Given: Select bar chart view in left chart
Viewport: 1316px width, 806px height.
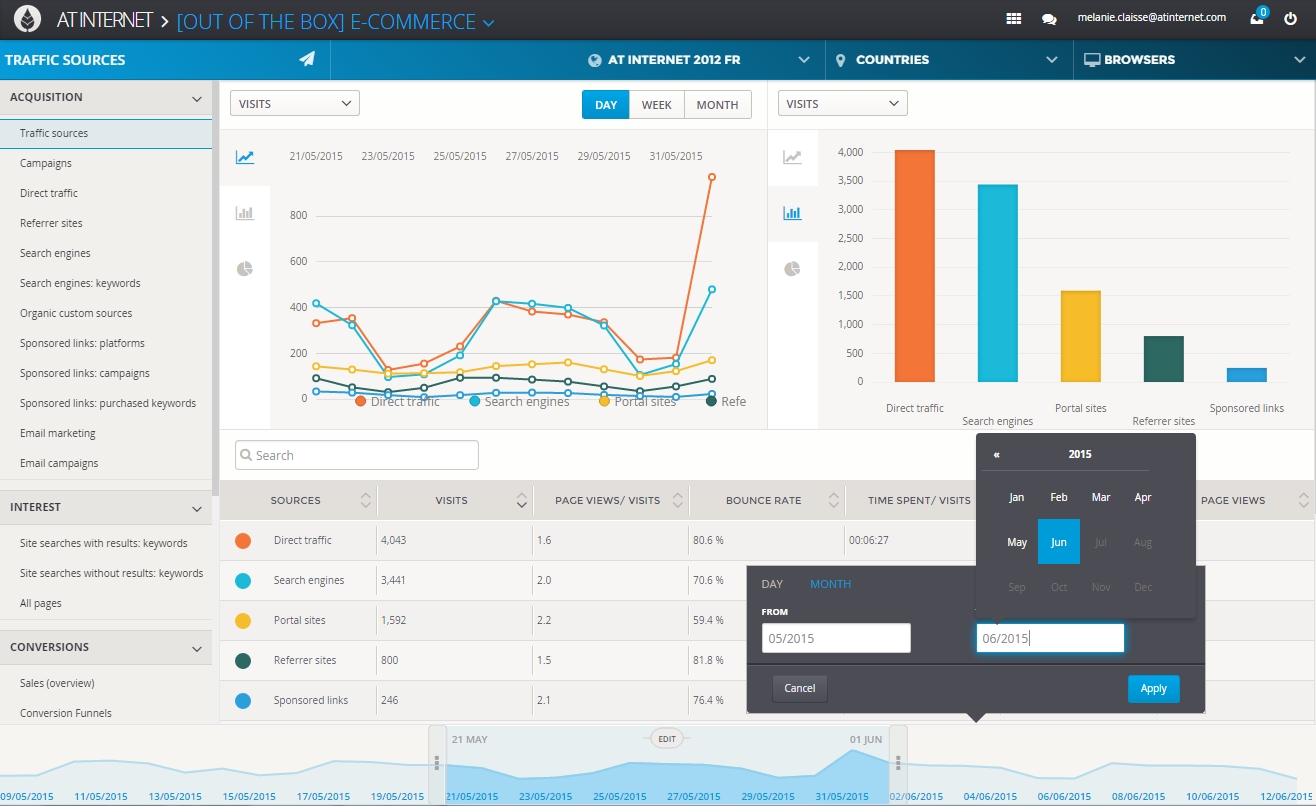Looking at the screenshot, I should coord(245,213).
